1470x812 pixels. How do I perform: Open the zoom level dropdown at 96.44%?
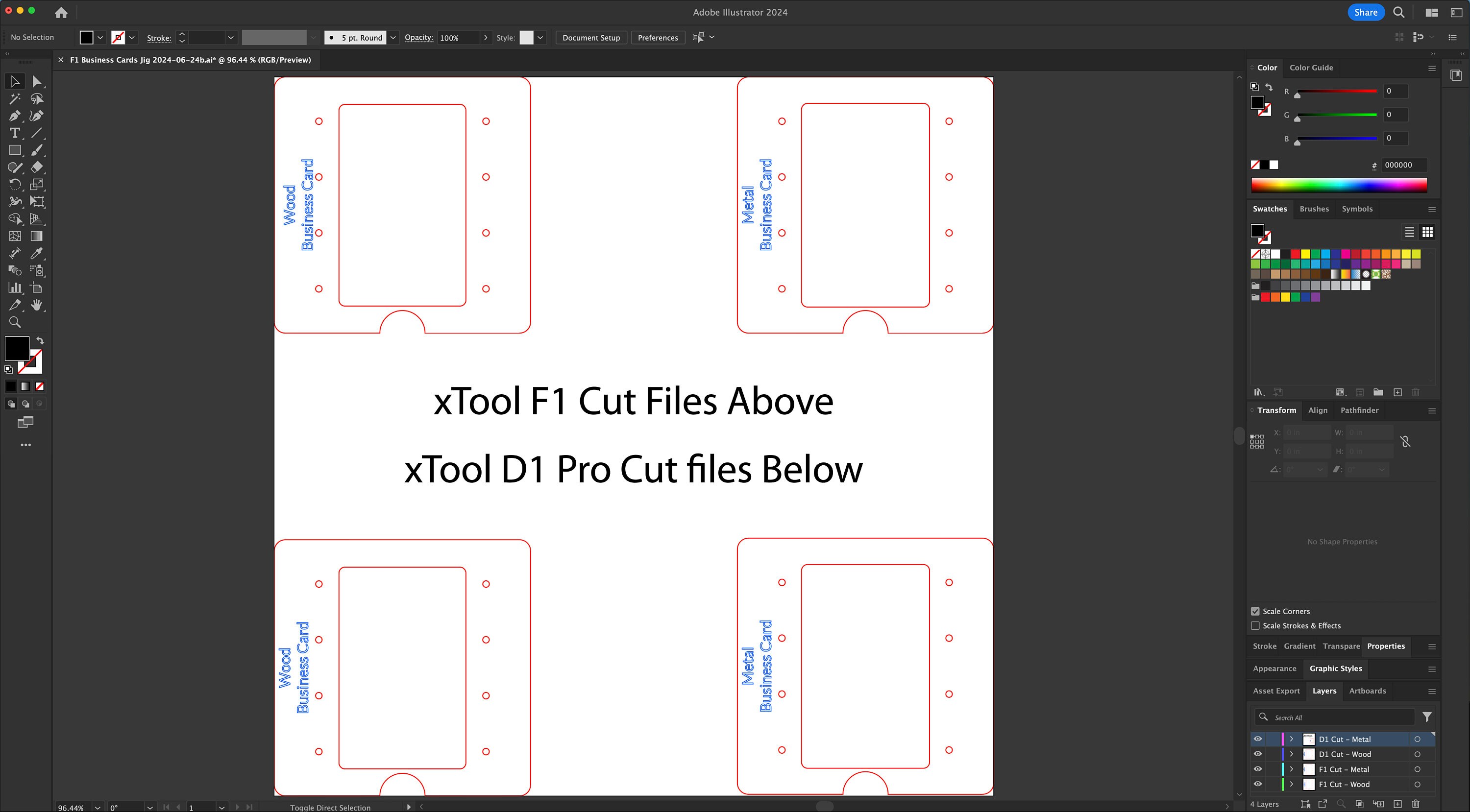click(x=98, y=808)
